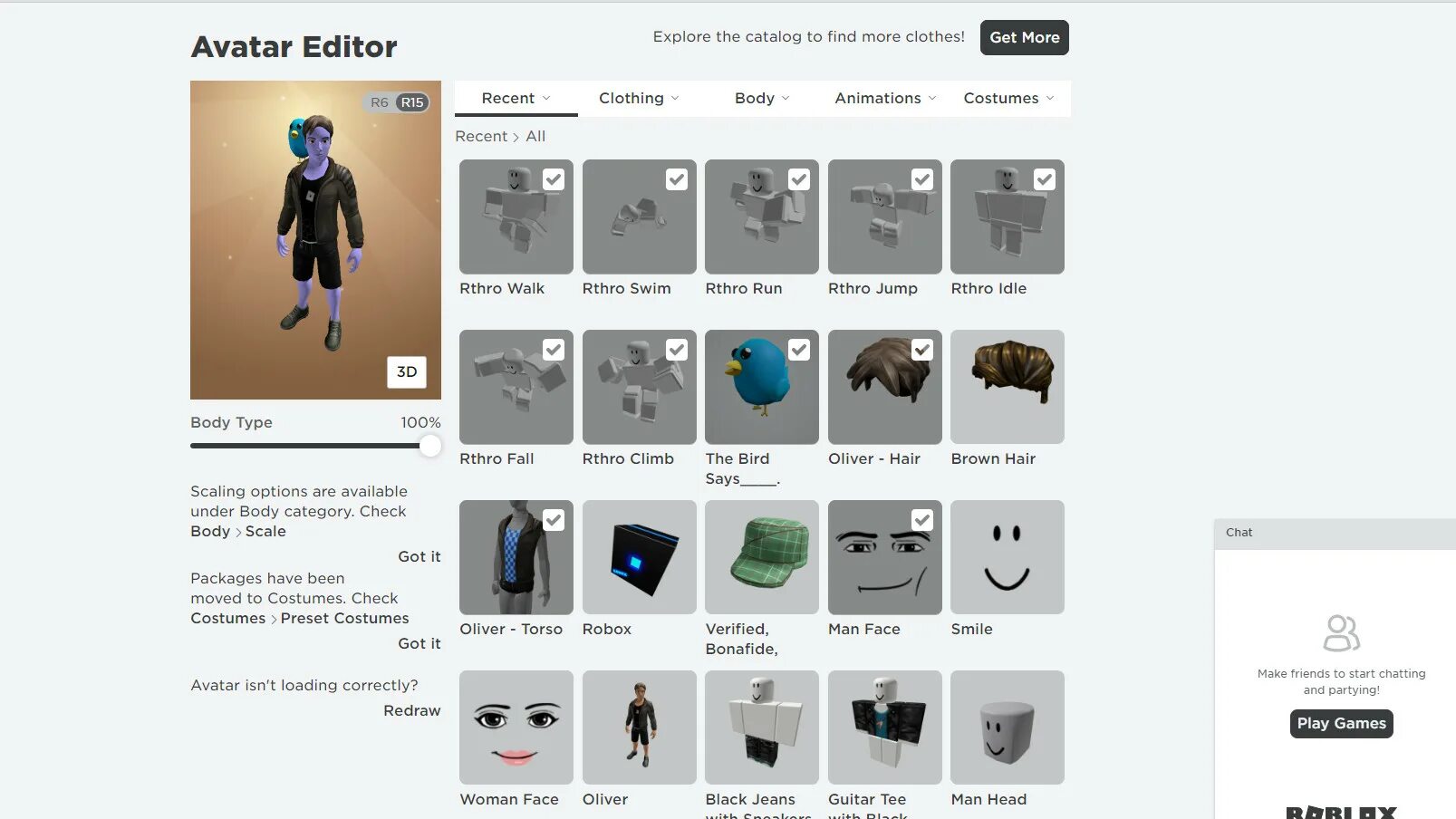Dismiss packages tip with Got it

pos(419,643)
